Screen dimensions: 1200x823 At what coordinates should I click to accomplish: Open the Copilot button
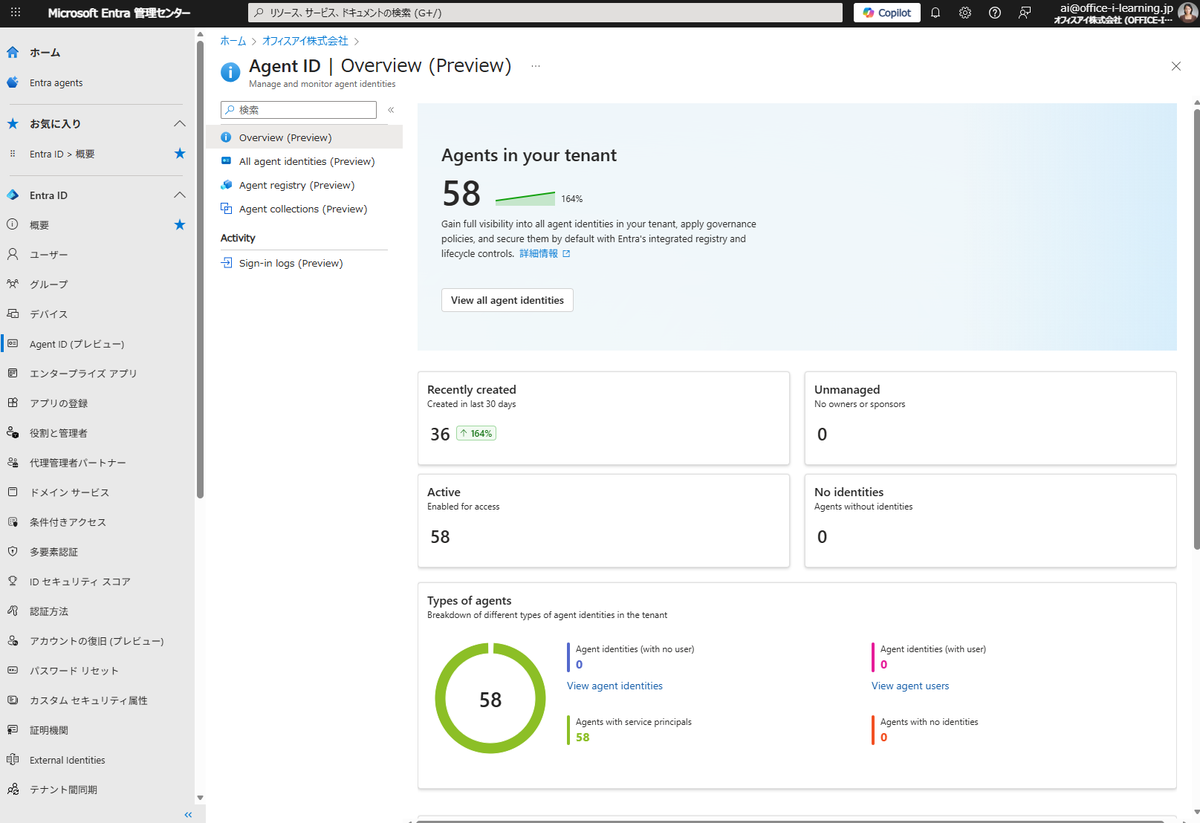pyautogui.click(x=886, y=13)
